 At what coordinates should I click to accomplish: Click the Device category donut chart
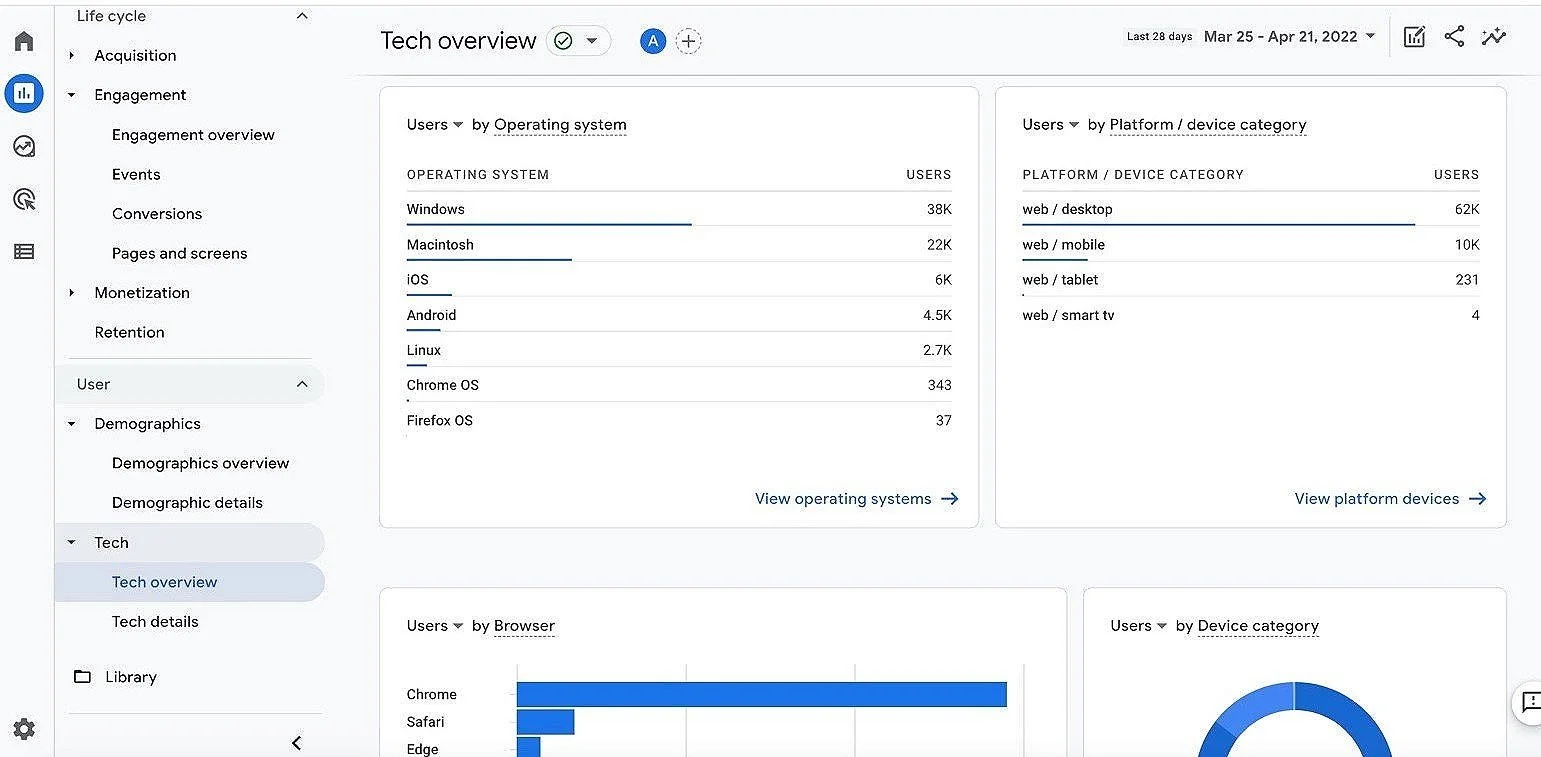tap(1294, 719)
